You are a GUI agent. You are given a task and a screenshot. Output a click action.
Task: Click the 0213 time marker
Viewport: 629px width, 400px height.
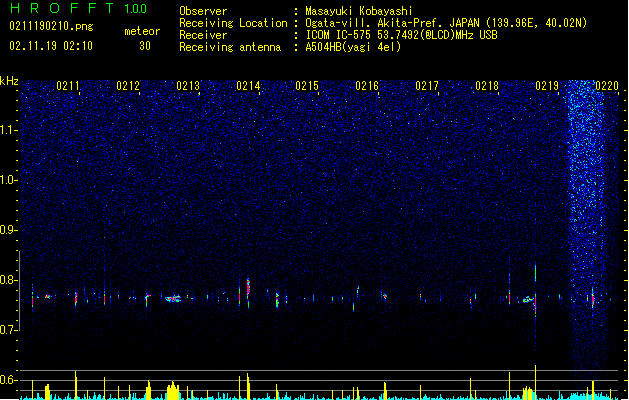click(x=188, y=86)
